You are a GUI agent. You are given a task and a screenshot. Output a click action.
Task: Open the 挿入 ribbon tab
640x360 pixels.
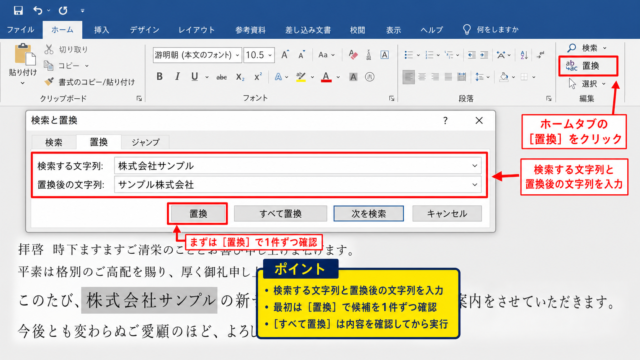click(x=101, y=30)
